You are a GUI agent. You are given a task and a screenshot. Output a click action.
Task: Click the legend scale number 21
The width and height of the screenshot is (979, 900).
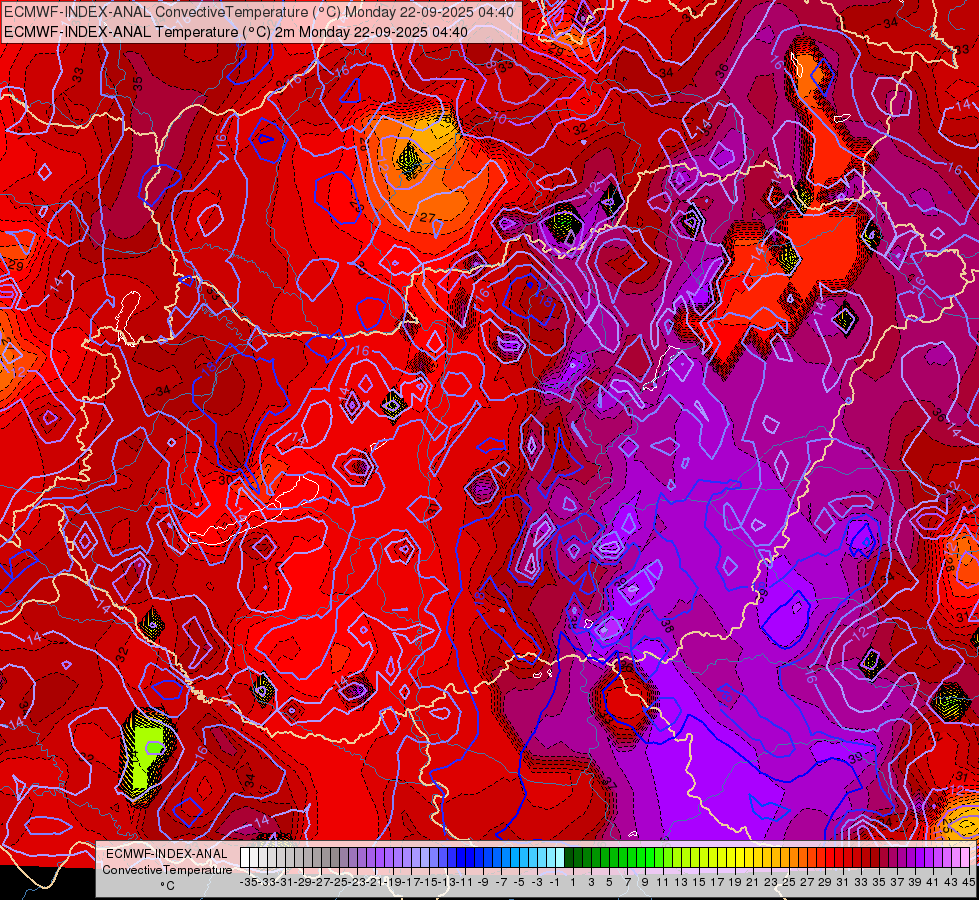point(752,882)
